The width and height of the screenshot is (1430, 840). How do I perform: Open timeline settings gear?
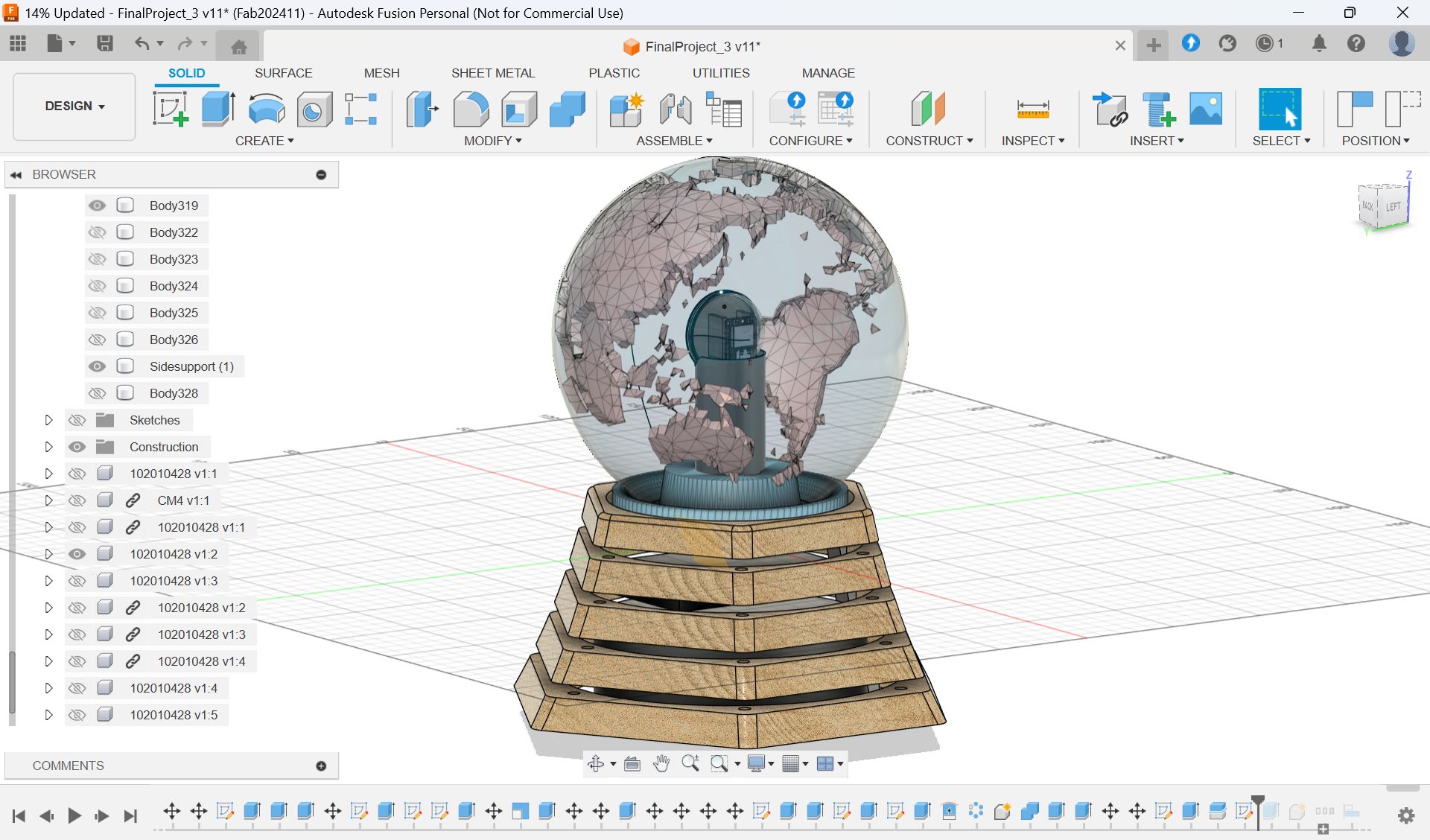coord(1406,815)
